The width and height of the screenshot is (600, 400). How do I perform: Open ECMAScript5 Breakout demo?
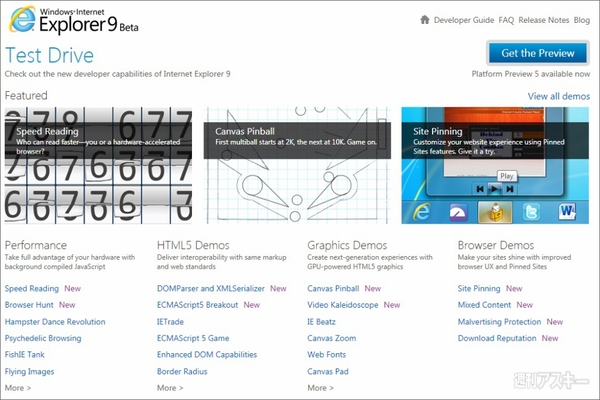click(197, 305)
